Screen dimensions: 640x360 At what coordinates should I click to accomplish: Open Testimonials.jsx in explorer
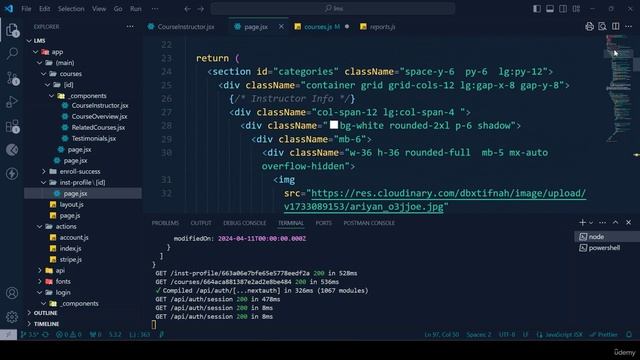point(93,138)
